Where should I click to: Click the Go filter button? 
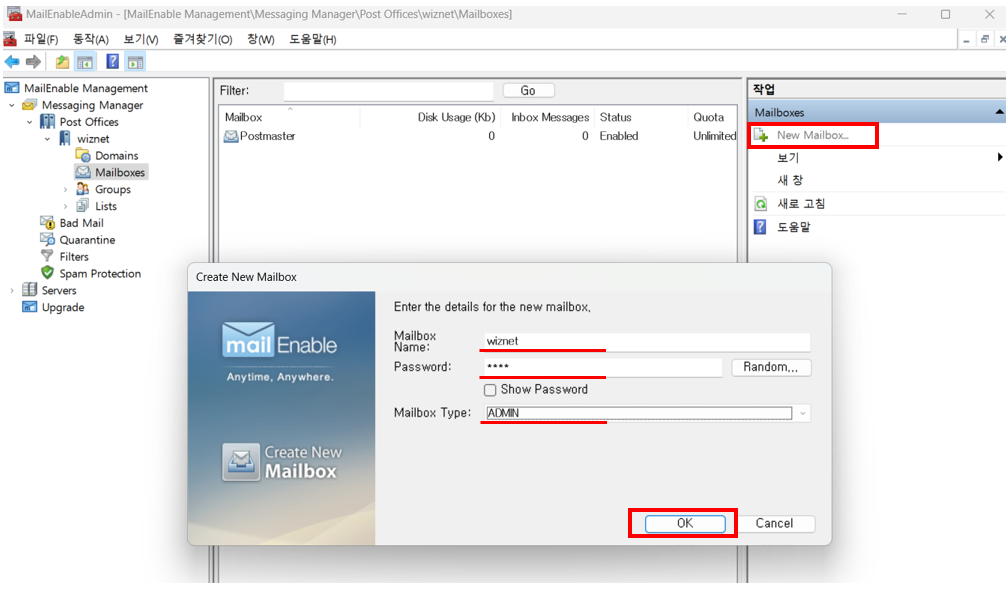pos(528,91)
